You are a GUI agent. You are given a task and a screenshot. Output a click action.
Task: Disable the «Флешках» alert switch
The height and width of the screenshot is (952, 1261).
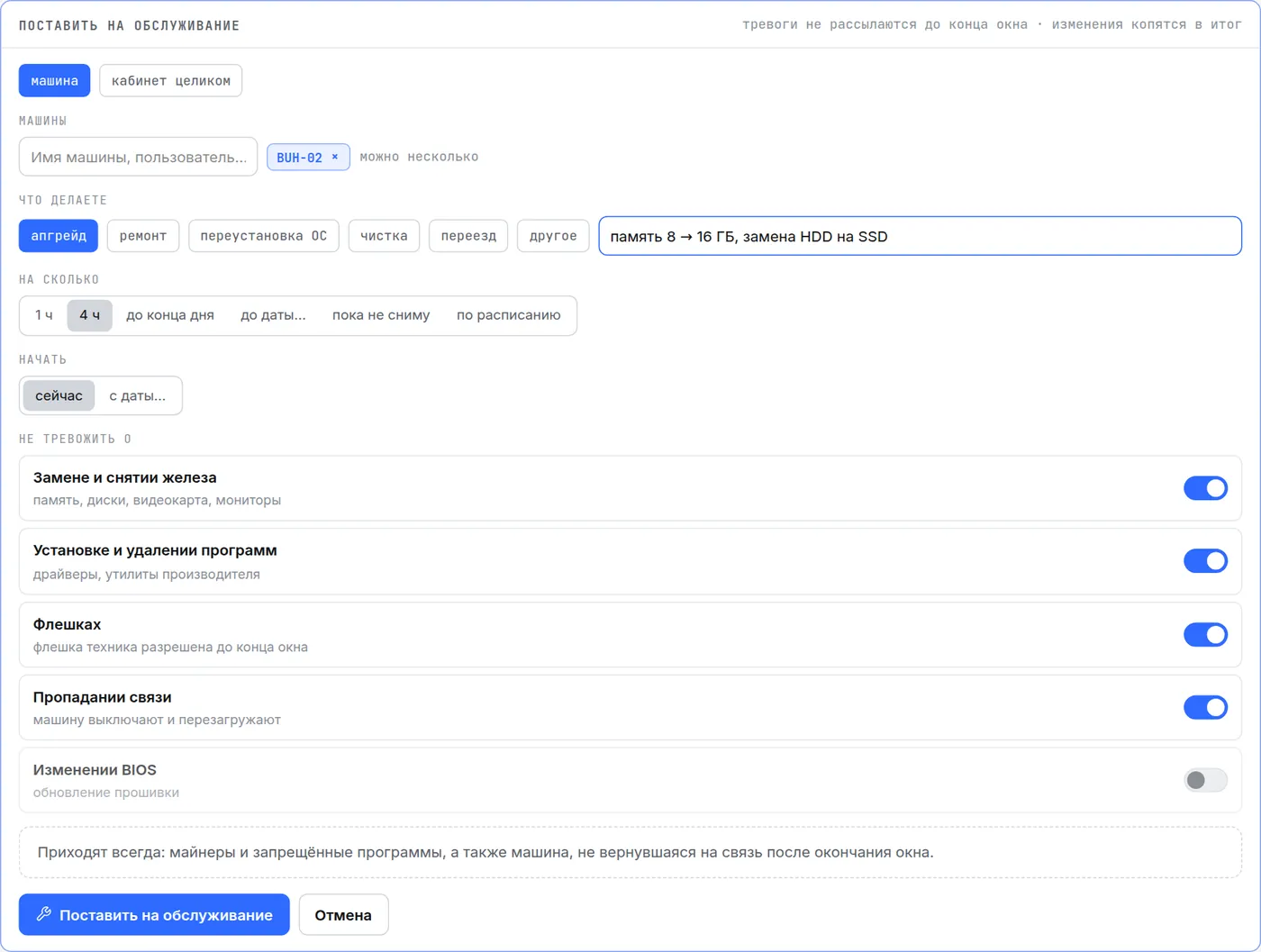1205,635
